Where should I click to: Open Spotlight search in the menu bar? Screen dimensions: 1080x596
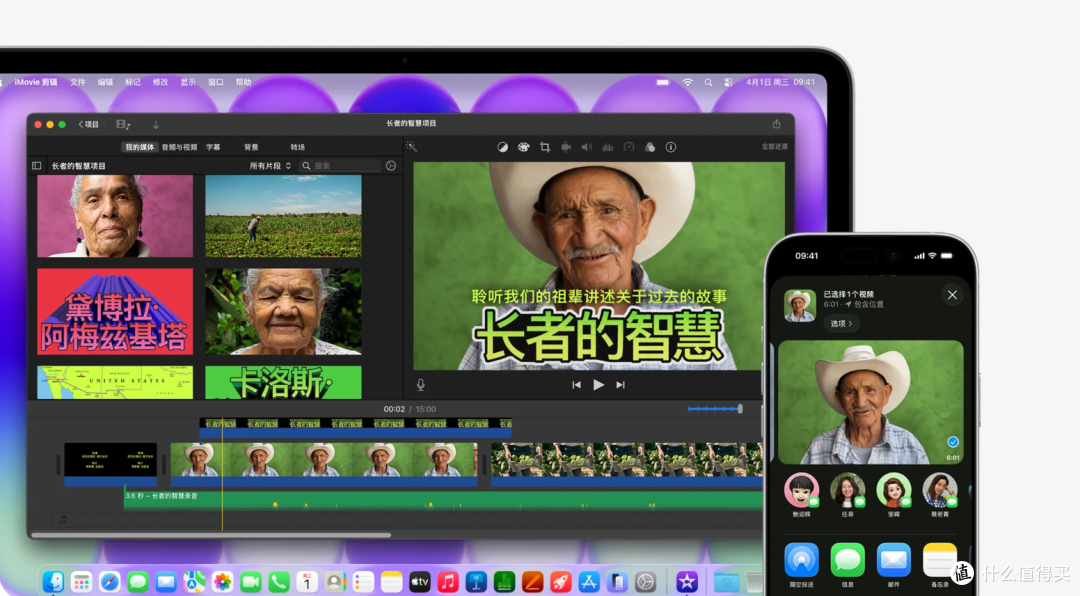coord(708,83)
